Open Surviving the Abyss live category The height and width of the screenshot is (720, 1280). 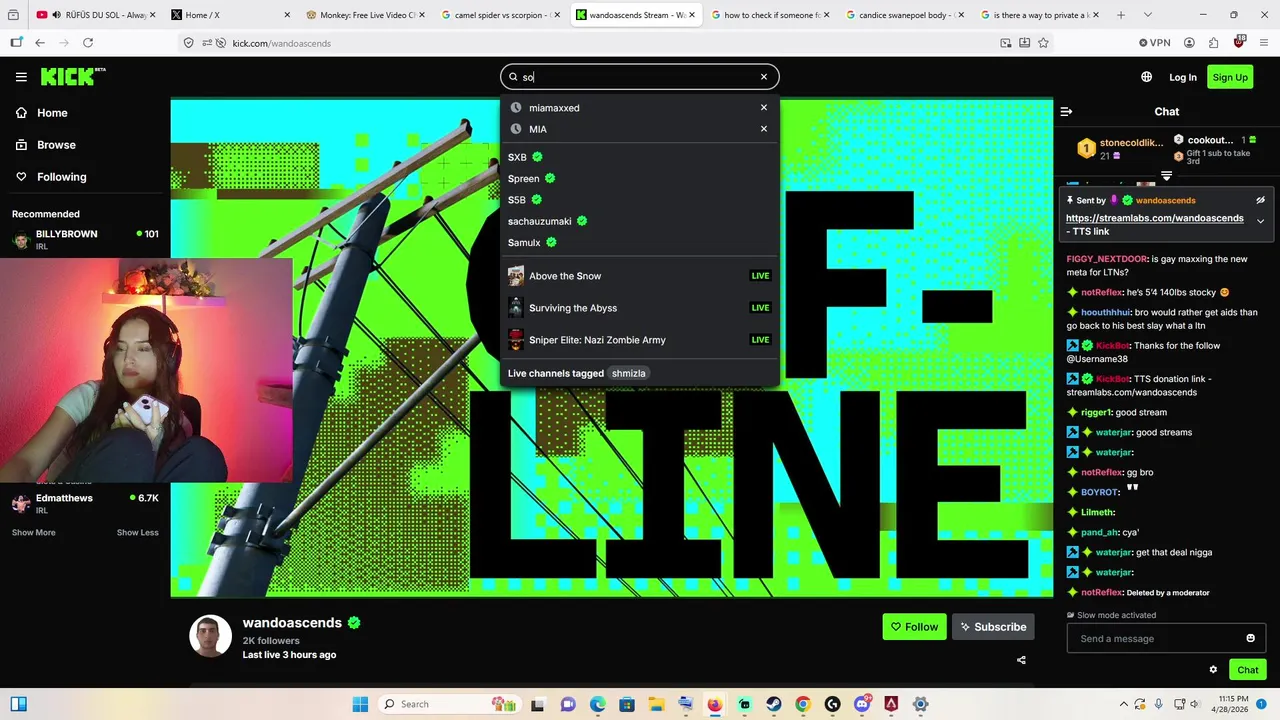640,308
